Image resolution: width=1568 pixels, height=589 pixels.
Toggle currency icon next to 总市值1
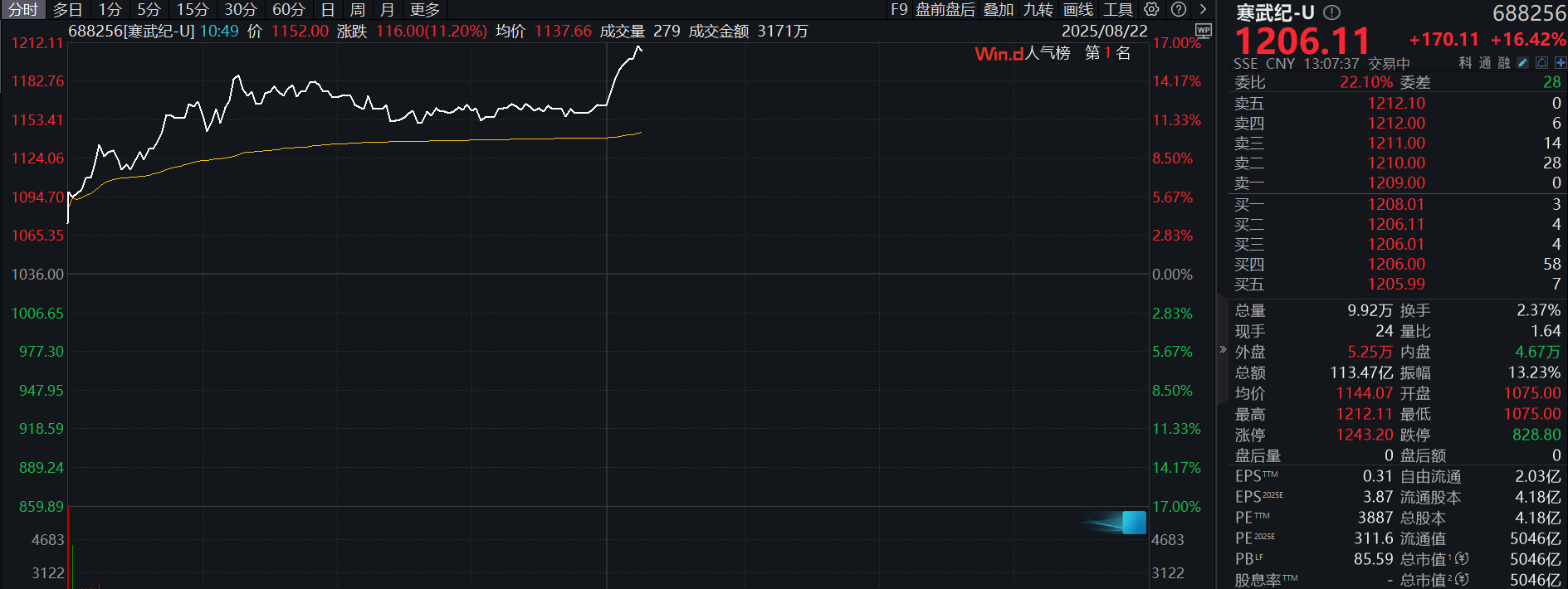1462,558
